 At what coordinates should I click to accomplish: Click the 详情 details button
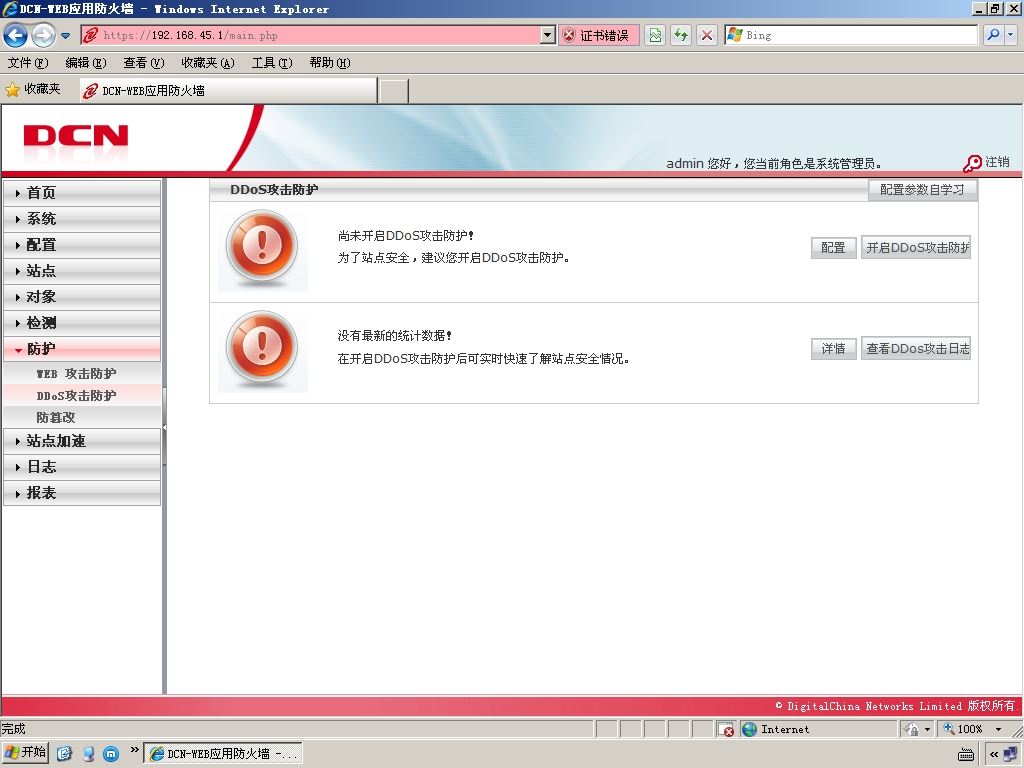[x=833, y=349]
